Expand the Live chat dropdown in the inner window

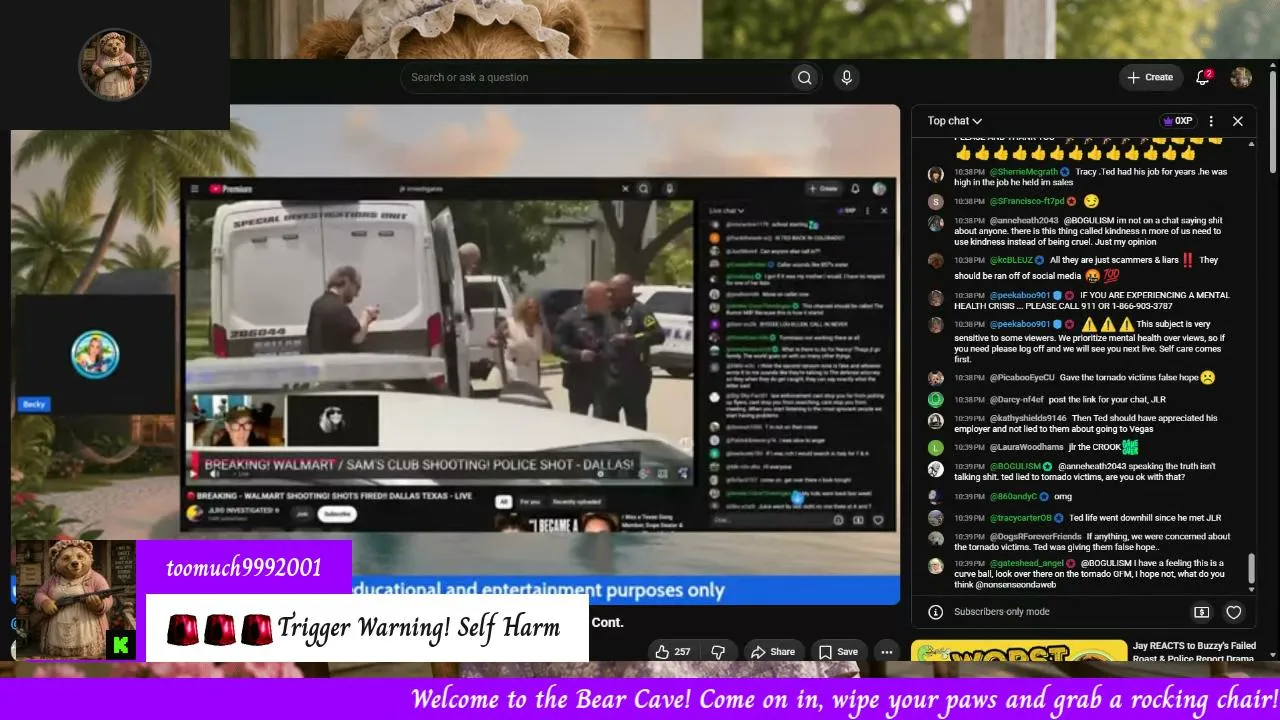[x=726, y=211]
